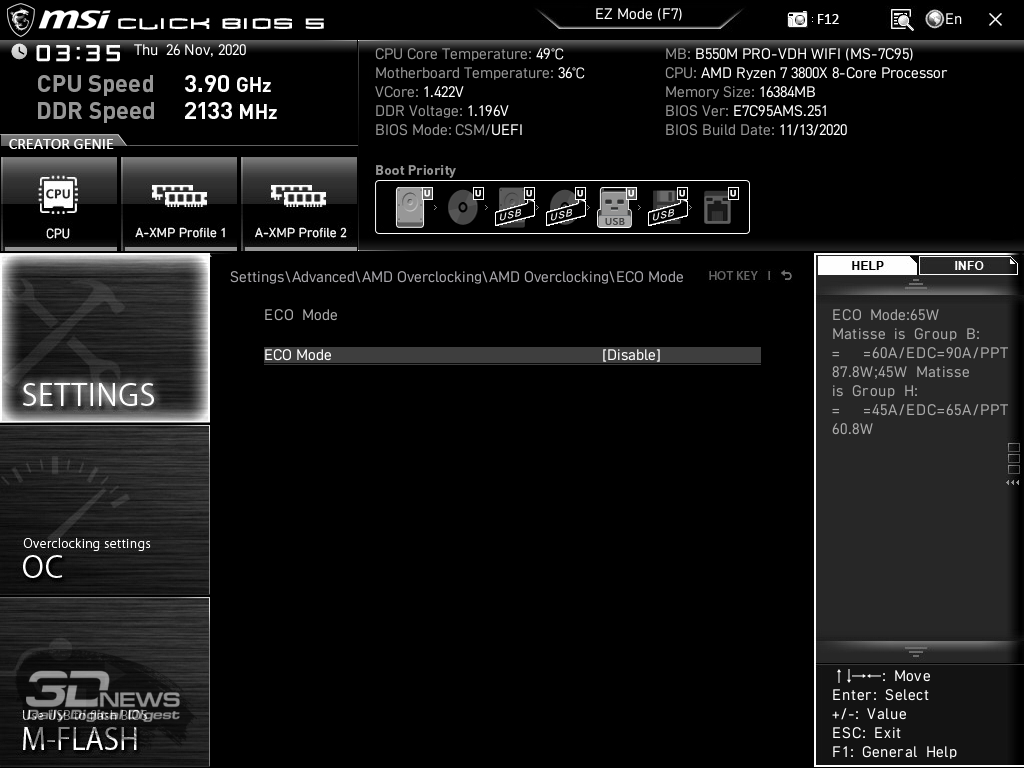Open the BIOS search magnifier icon
The width and height of the screenshot is (1024, 768).
click(902, 20)
